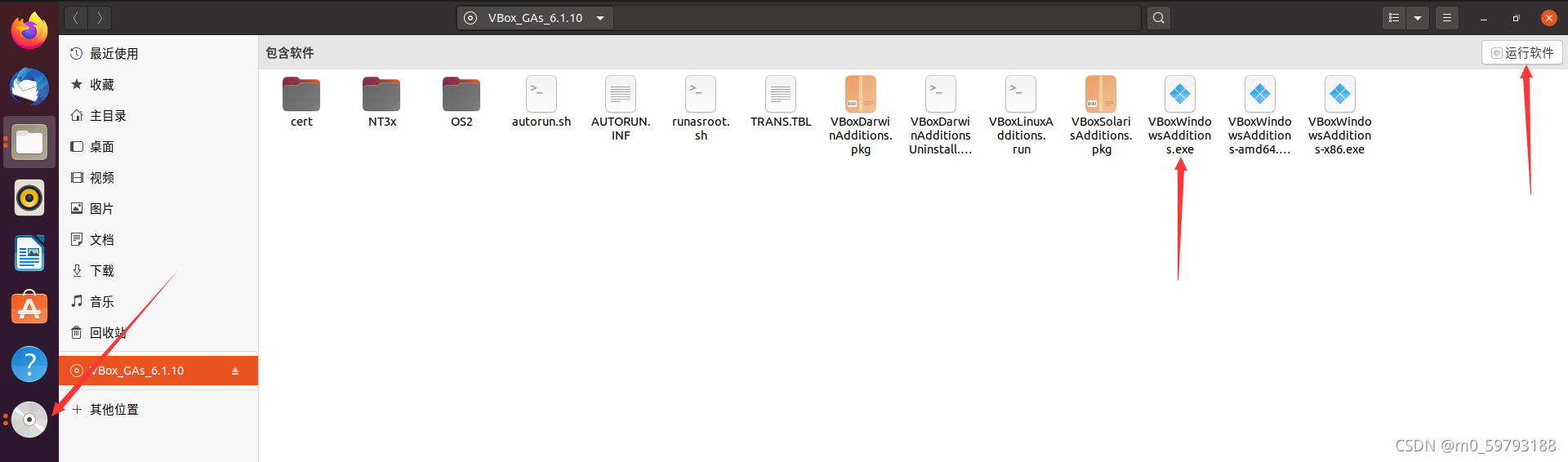Select VBoxLinuxAdditions.run file

(1021, 115)
